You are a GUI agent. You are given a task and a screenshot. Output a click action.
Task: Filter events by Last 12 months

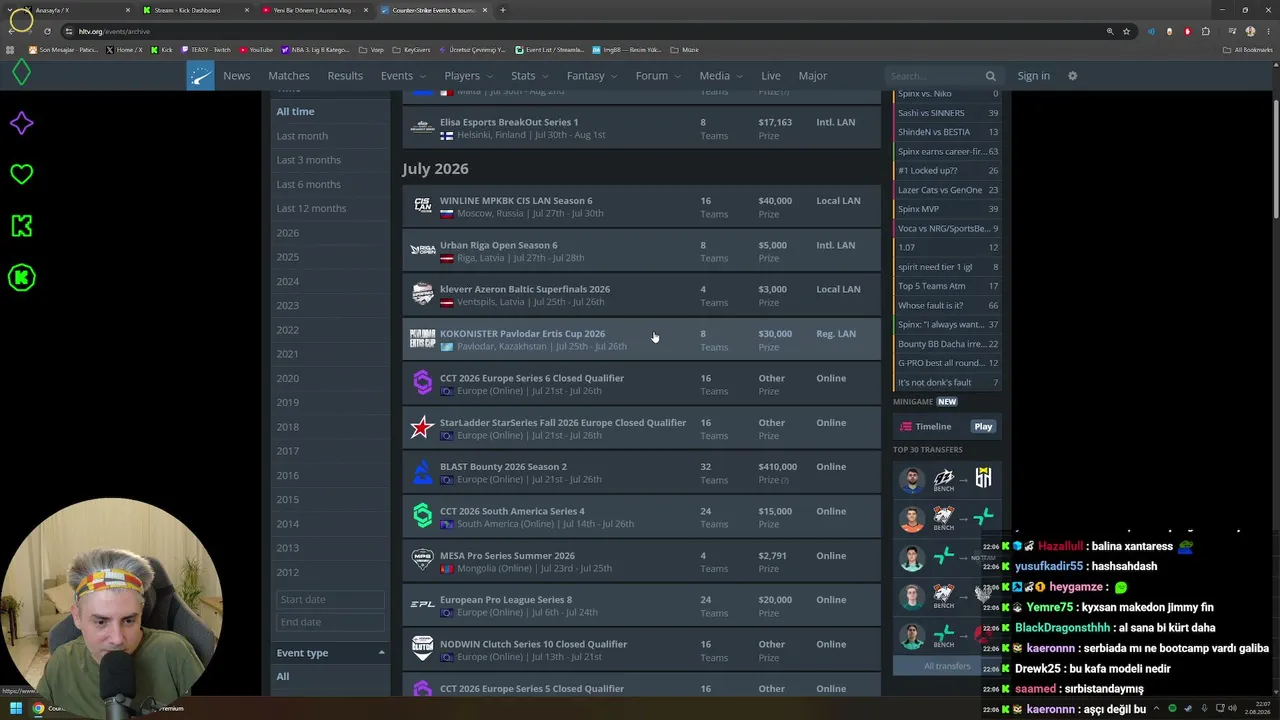point(312,208)
